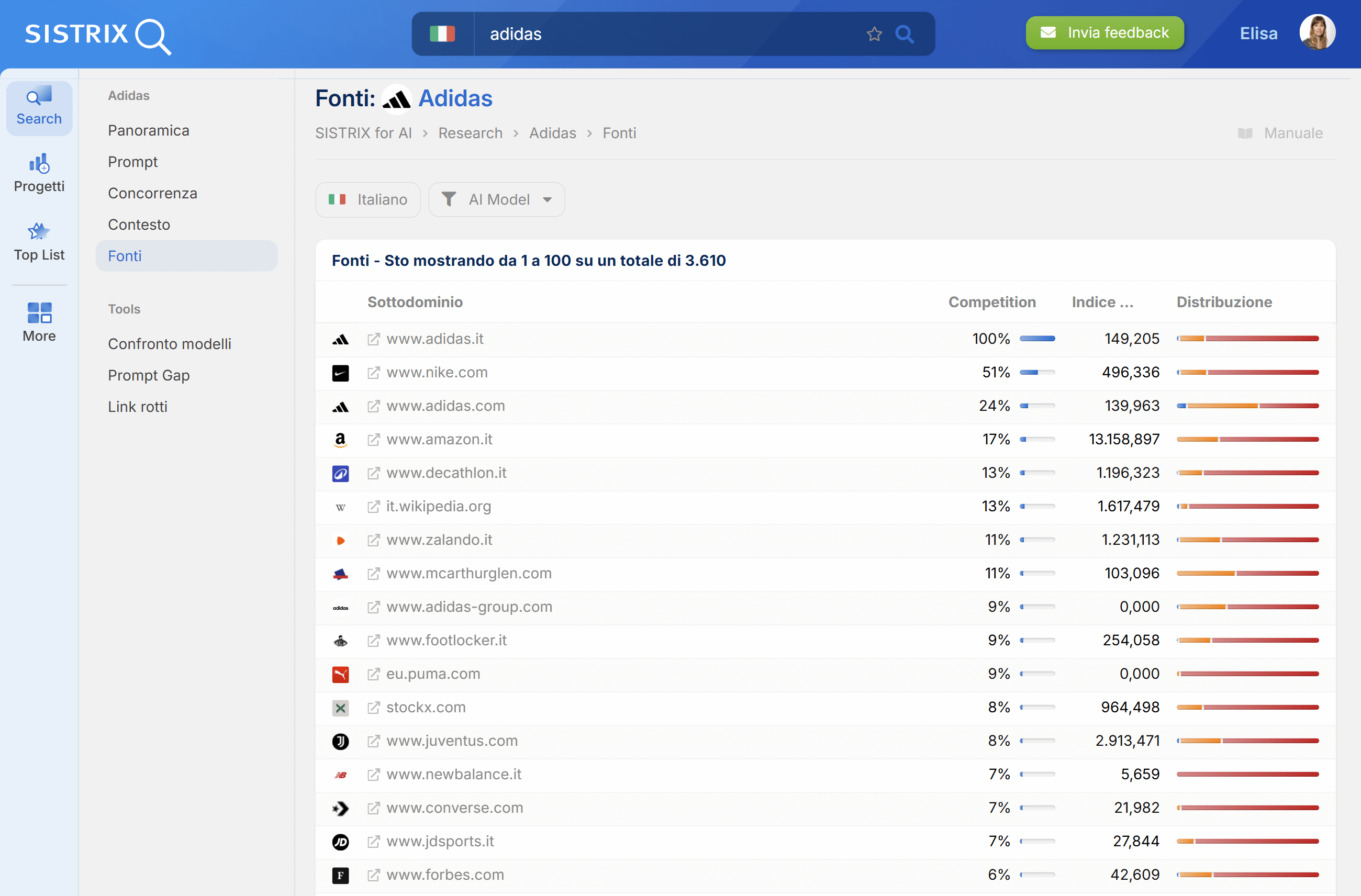Toggle the Italiano language filter
This screenshot has height=896, width=1361.
point(367,199)
